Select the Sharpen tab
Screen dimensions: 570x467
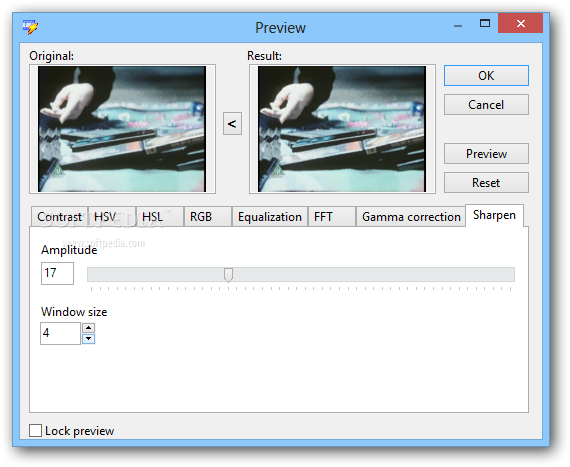coord(494,215)
